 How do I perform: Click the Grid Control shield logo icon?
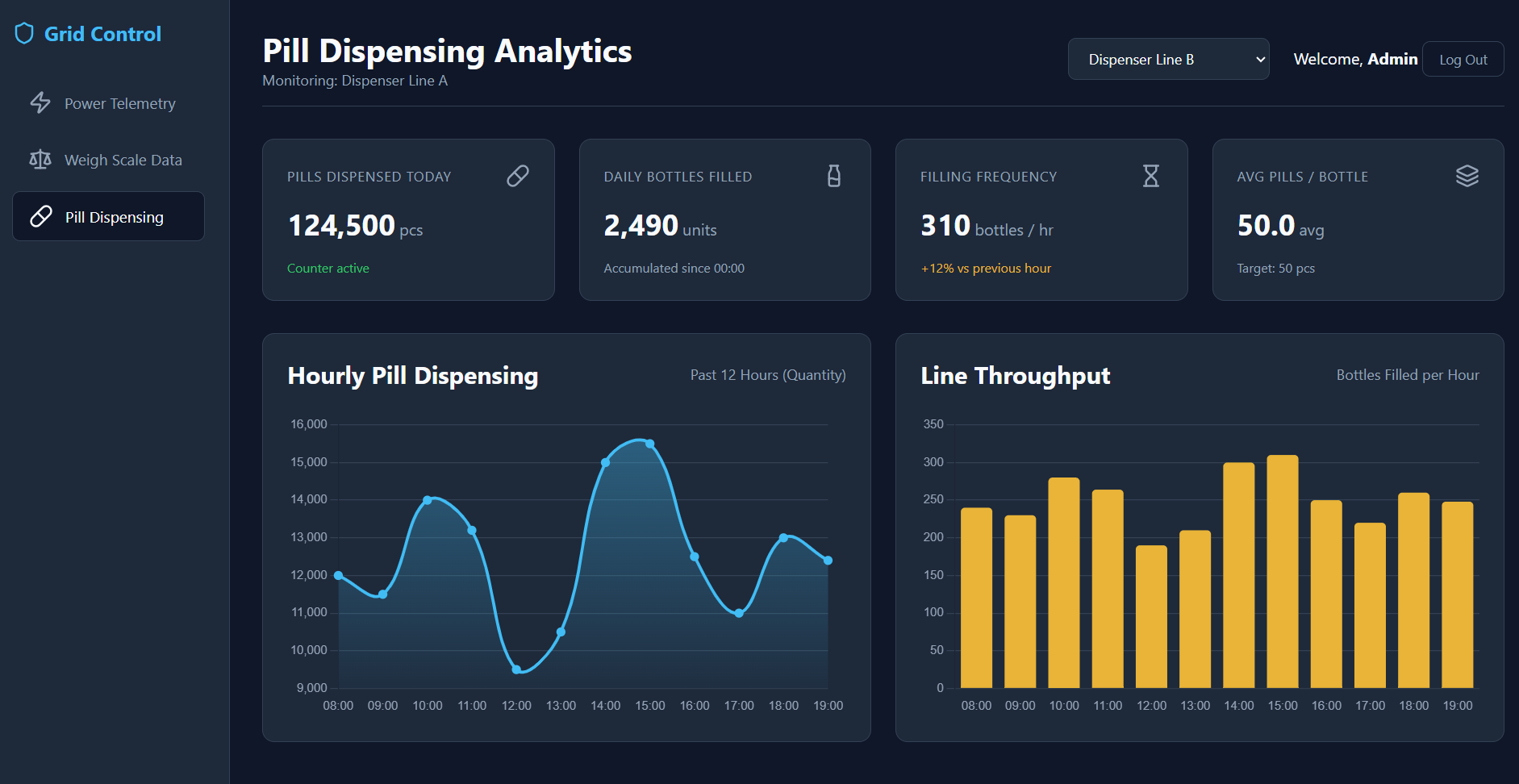point(24,34)
